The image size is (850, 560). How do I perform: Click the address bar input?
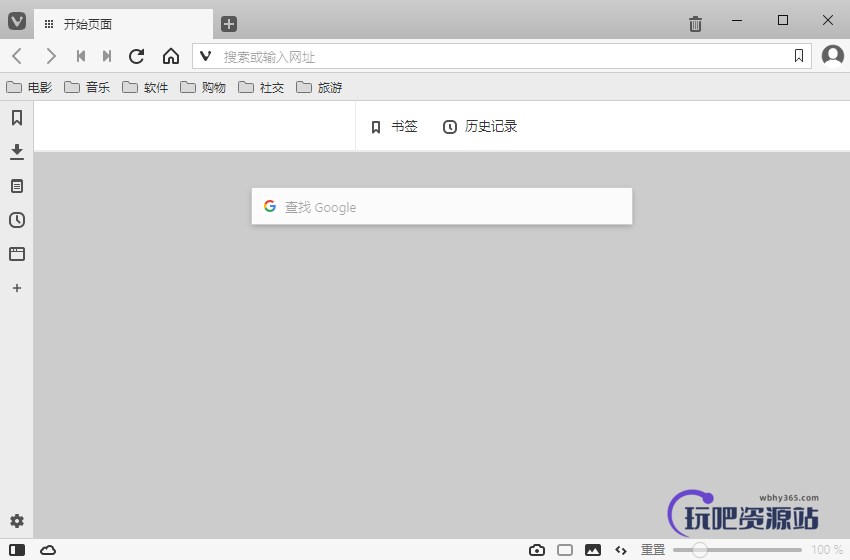[x=504, y=56]
